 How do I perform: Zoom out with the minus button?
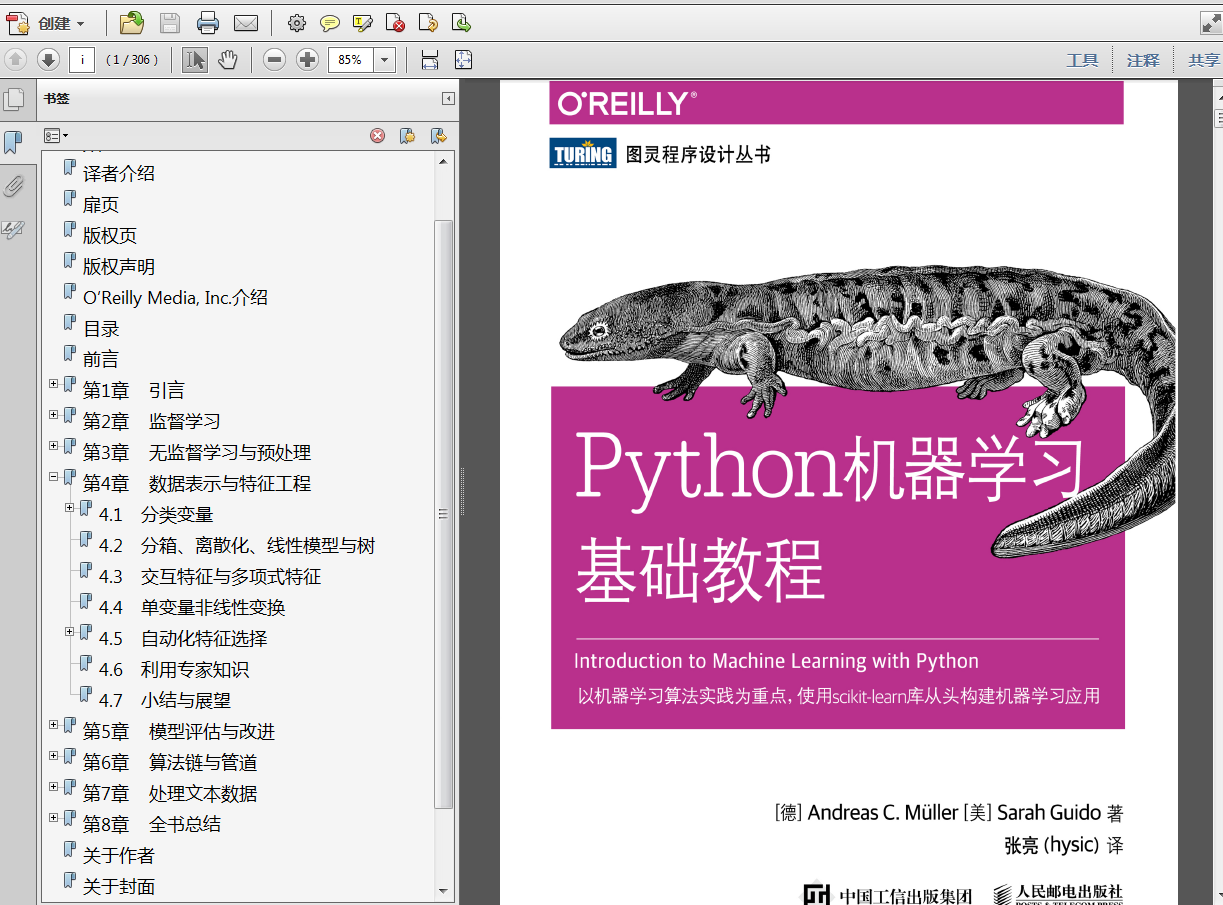pyautogui.click(x=274, y=60)
